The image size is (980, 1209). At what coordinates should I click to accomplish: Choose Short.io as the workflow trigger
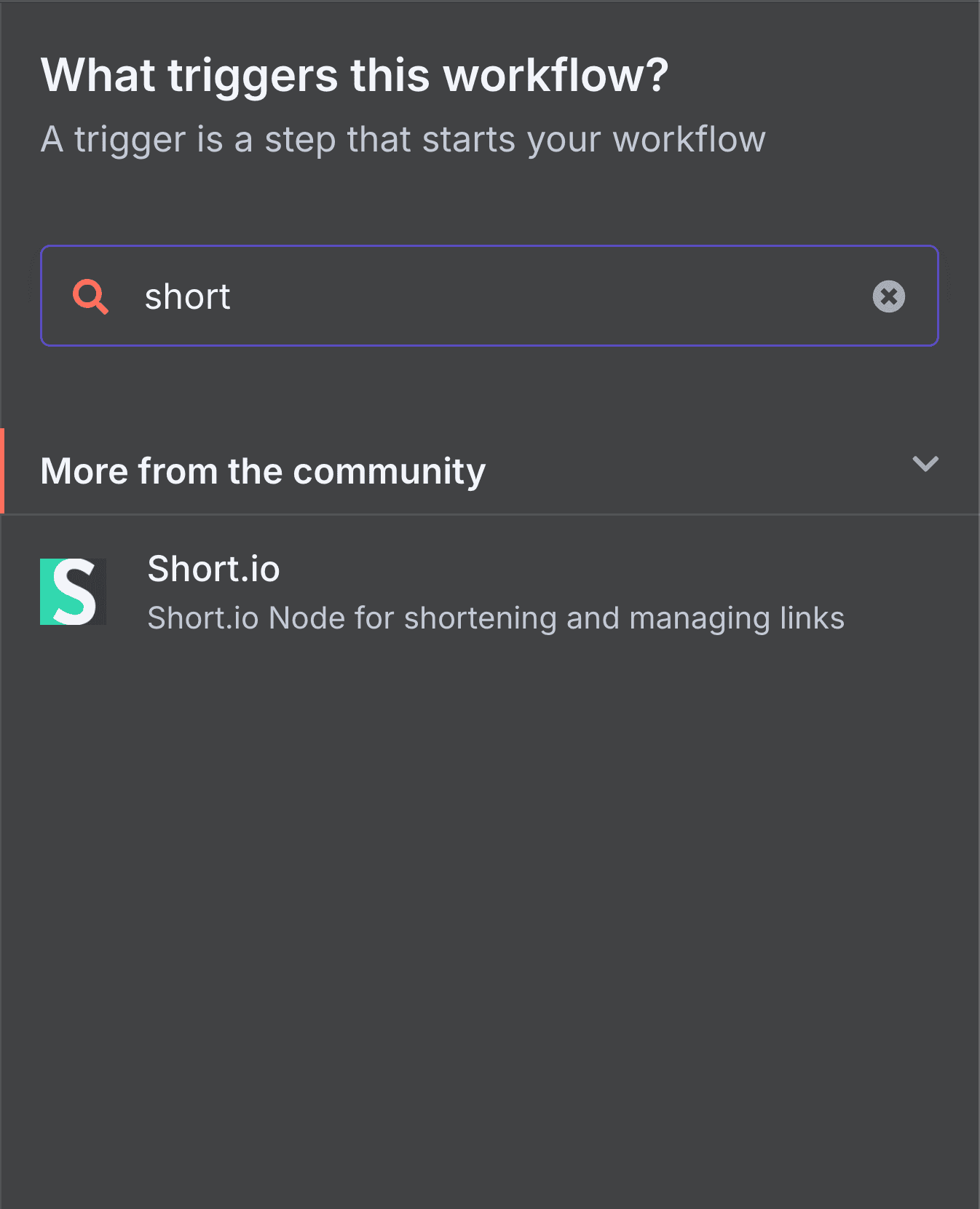tap(437, 591)
